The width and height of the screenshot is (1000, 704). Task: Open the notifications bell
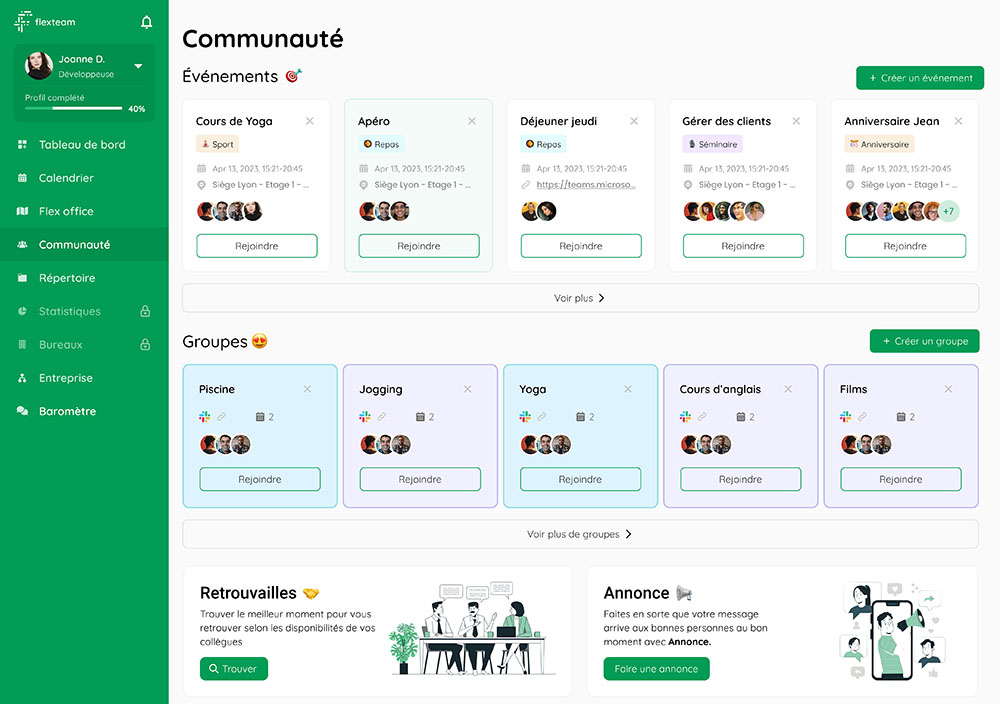point(147,22)
